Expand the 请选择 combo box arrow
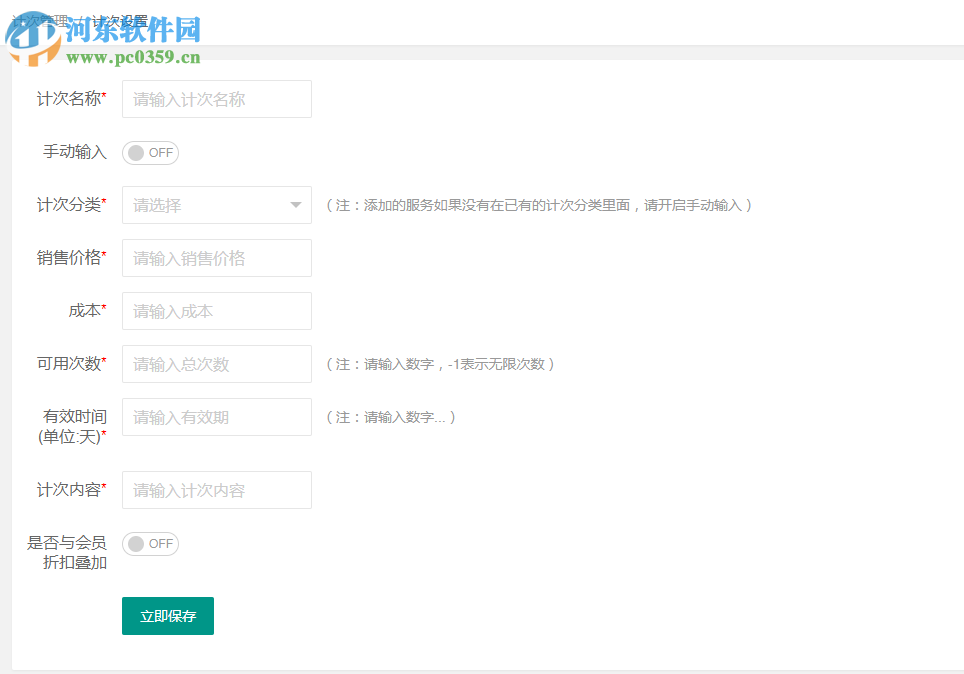Screen dimensions: 964x674 click(297, 204)
